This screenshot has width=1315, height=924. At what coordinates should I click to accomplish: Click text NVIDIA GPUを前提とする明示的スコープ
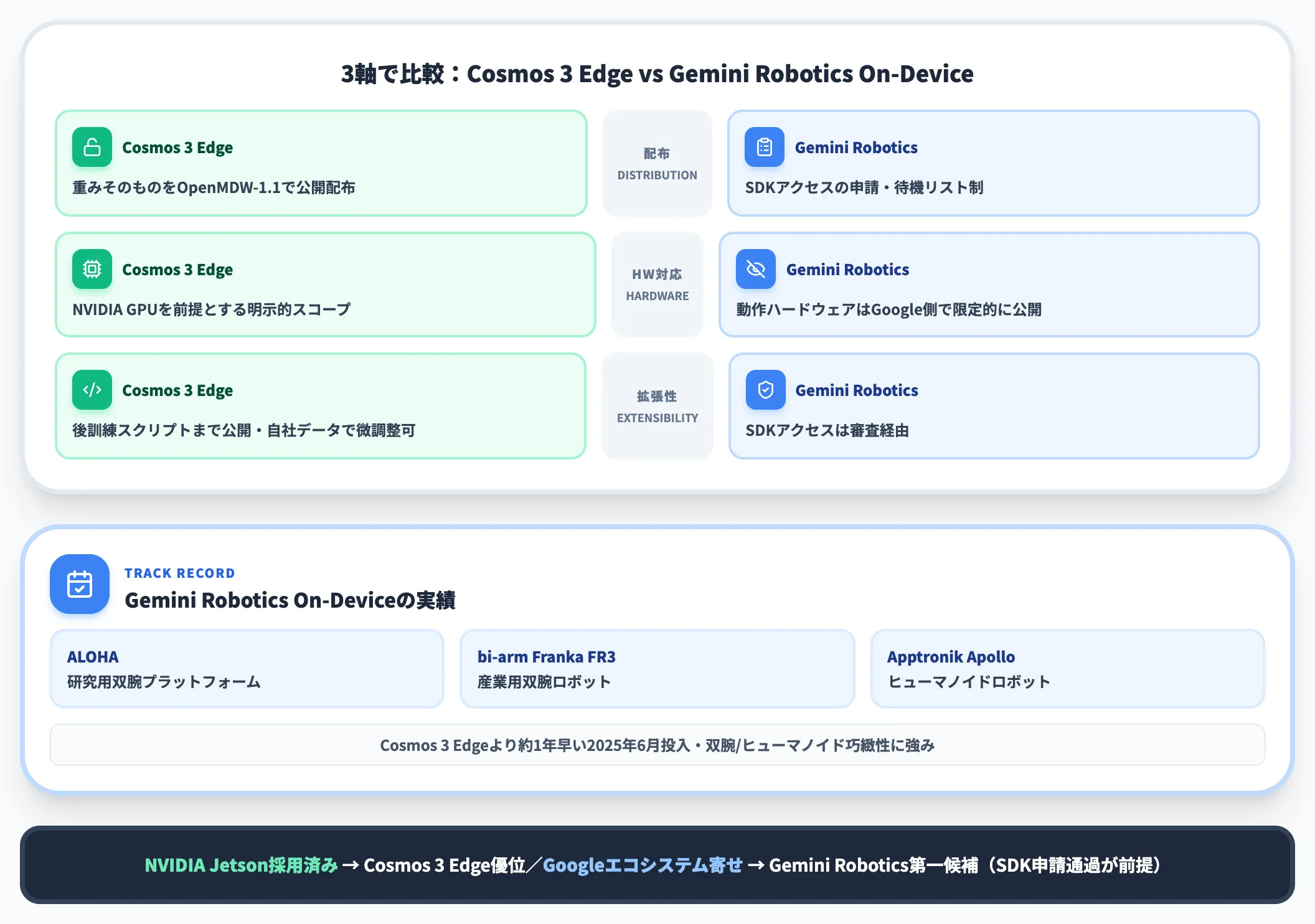tap(212, 309)
